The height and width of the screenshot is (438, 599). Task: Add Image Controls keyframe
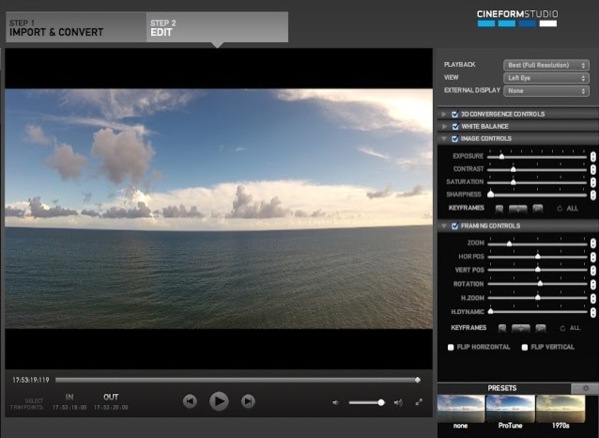518,208
